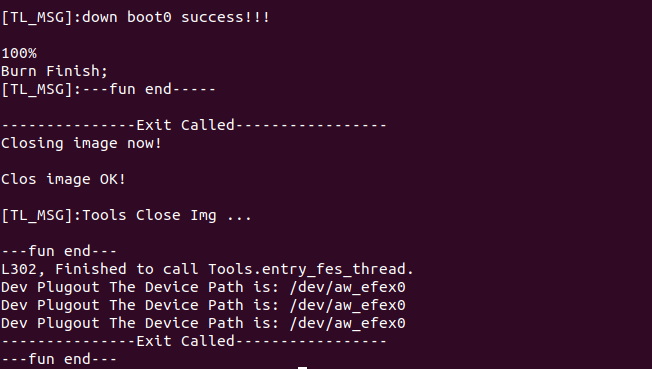Click the 'Tools Close Img ...' message

pyautogui.click(x=167, y=215)
